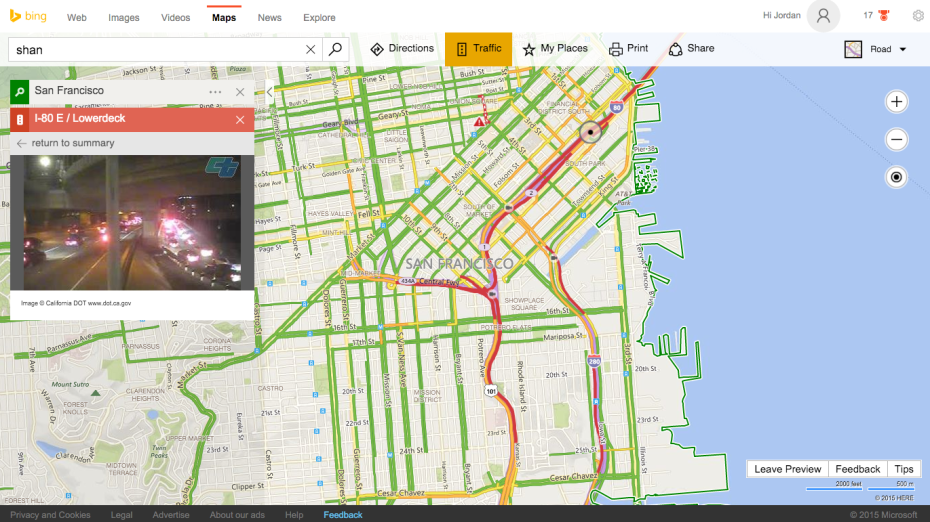
Task: Center map on my location
Action: (x=896, y=177)
